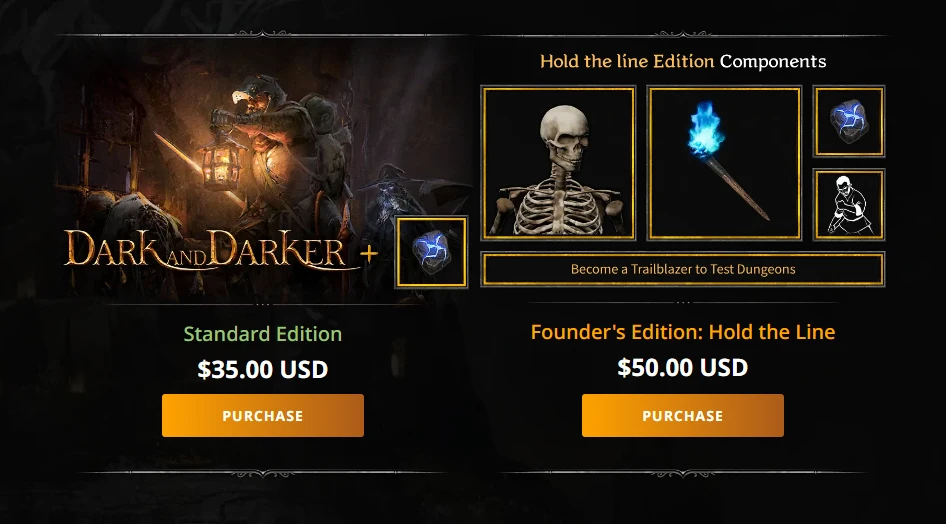Click Founder's Edition: Hold the Line title
The height and width of the screenshot is (524, 946).
point(682,332)
